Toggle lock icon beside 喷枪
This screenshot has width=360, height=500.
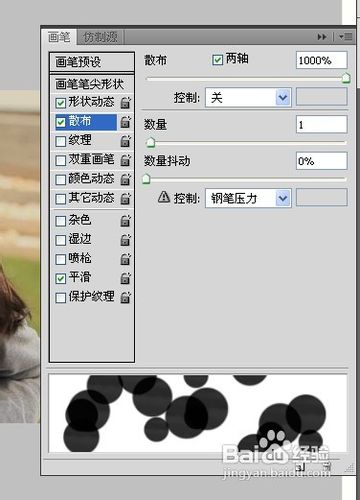125,259
